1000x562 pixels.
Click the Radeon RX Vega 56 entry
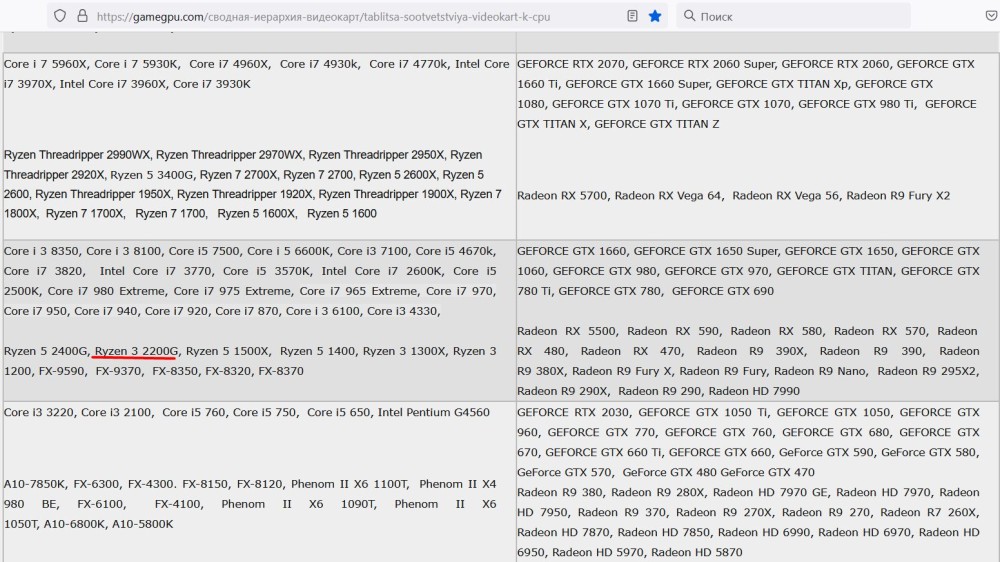785,195
